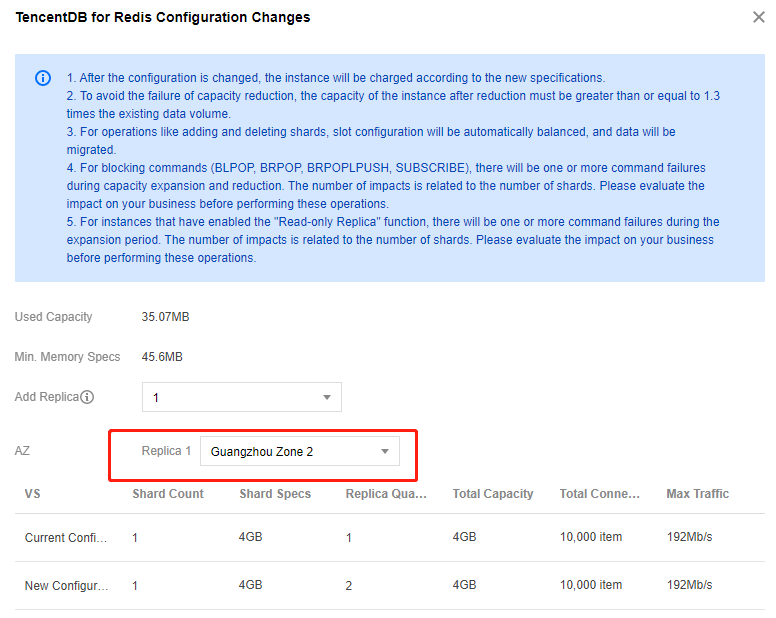The width and height of the screenshot is (776, 618).
Task: Click the Guangzhou Zone 2 dropdown arrow
Action: [385, 451]
